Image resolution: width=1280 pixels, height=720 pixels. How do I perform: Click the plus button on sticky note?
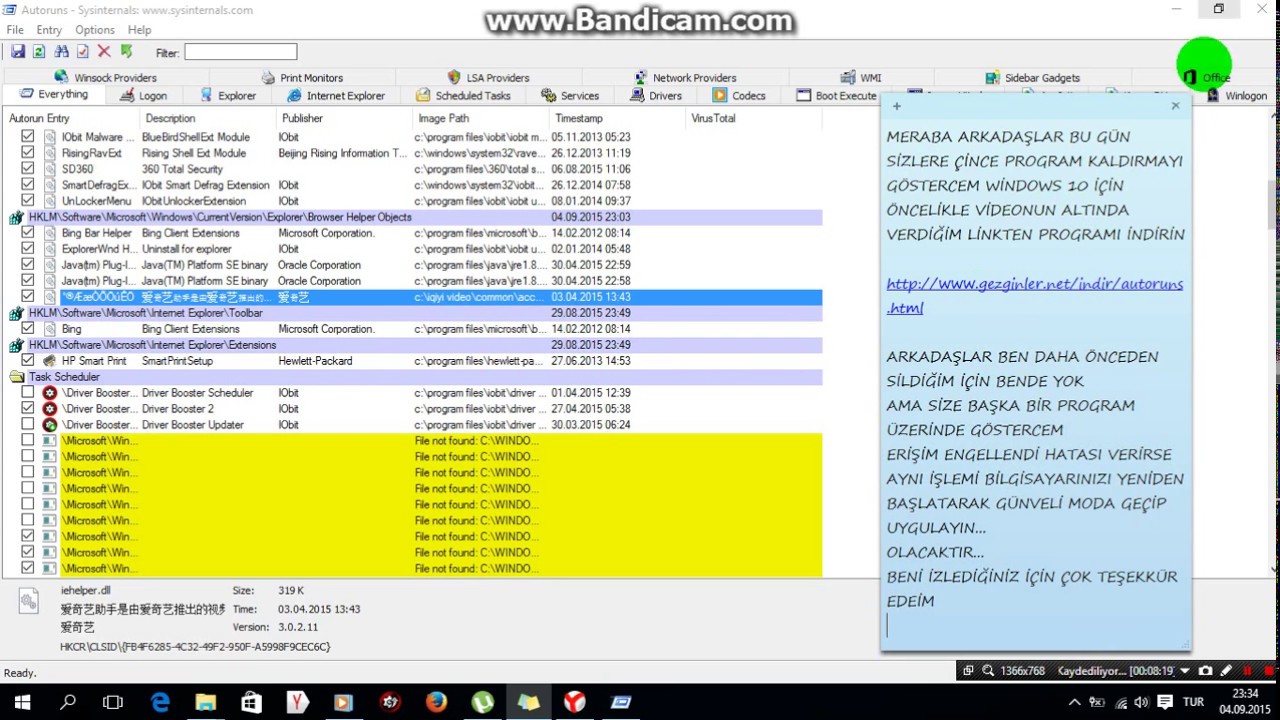point(896,106)
